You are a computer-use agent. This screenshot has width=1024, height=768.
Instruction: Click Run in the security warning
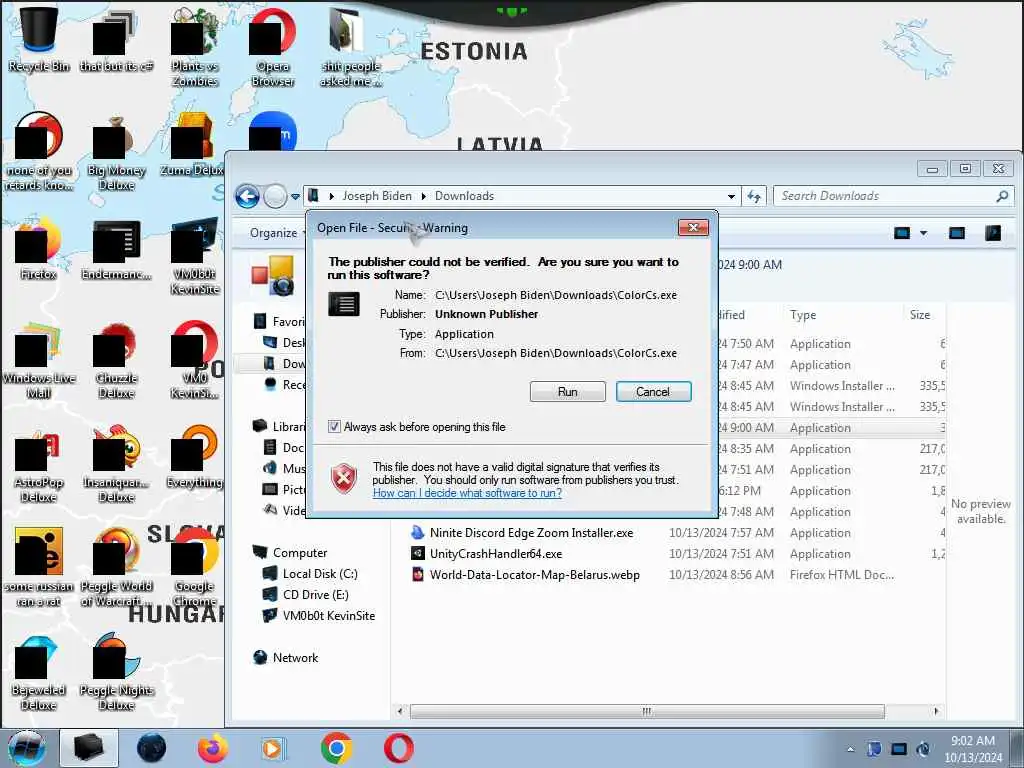tap(568, 392)
